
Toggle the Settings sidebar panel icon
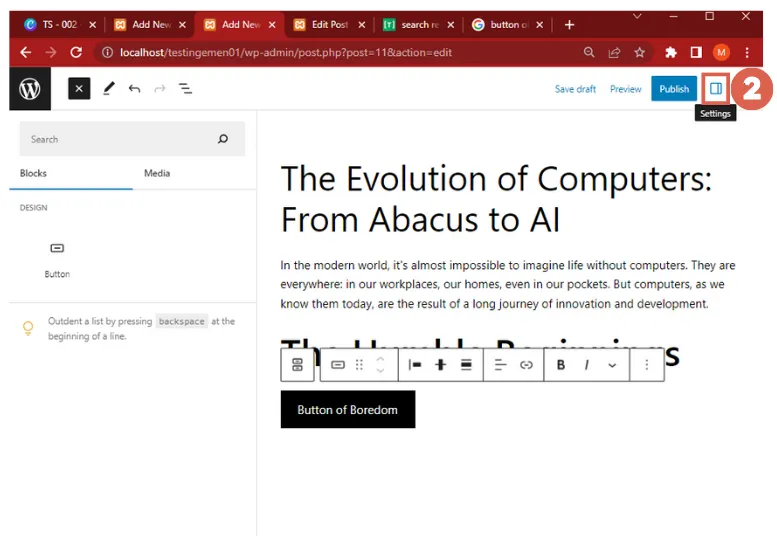(716, 89)
